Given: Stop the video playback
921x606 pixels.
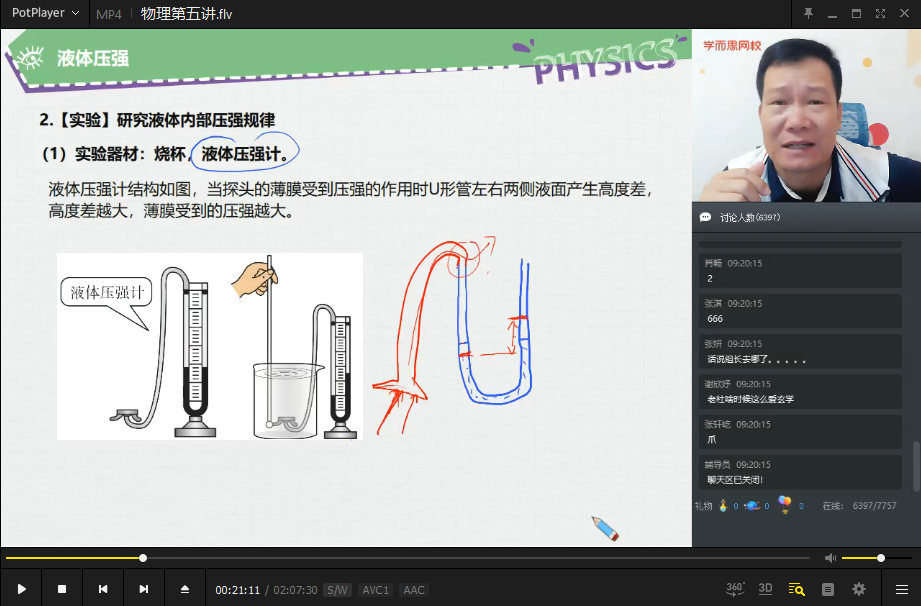Looking at the screenshot, I should 62,589.
